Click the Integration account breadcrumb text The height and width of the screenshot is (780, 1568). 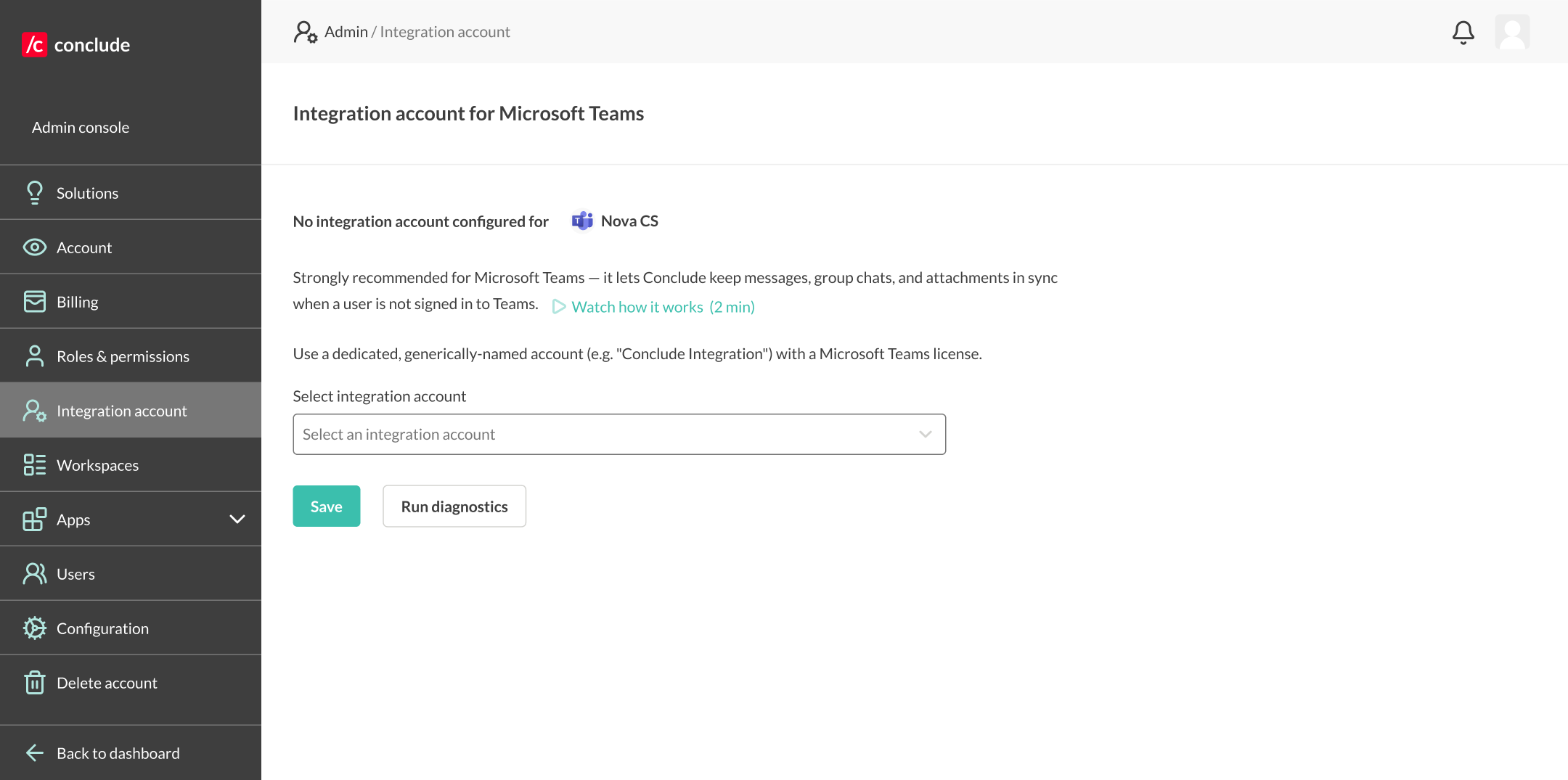(445, 32)
